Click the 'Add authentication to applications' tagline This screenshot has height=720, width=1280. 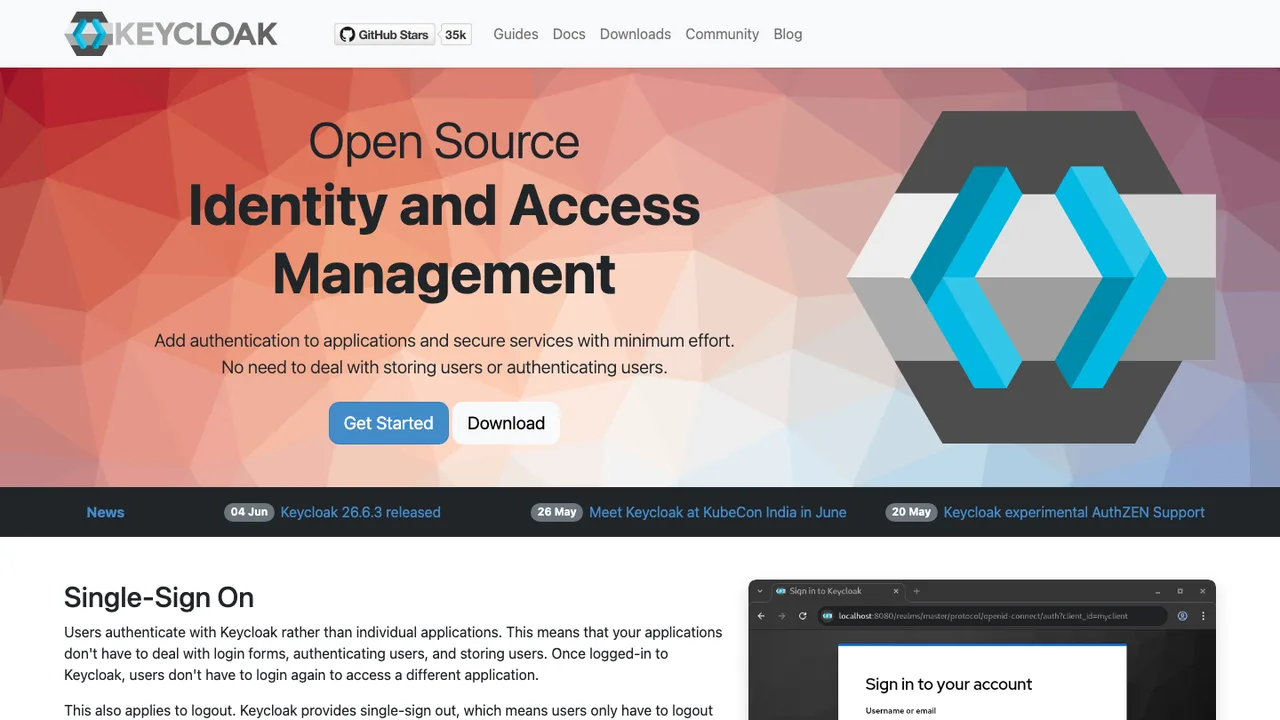[x=444, y=341]
